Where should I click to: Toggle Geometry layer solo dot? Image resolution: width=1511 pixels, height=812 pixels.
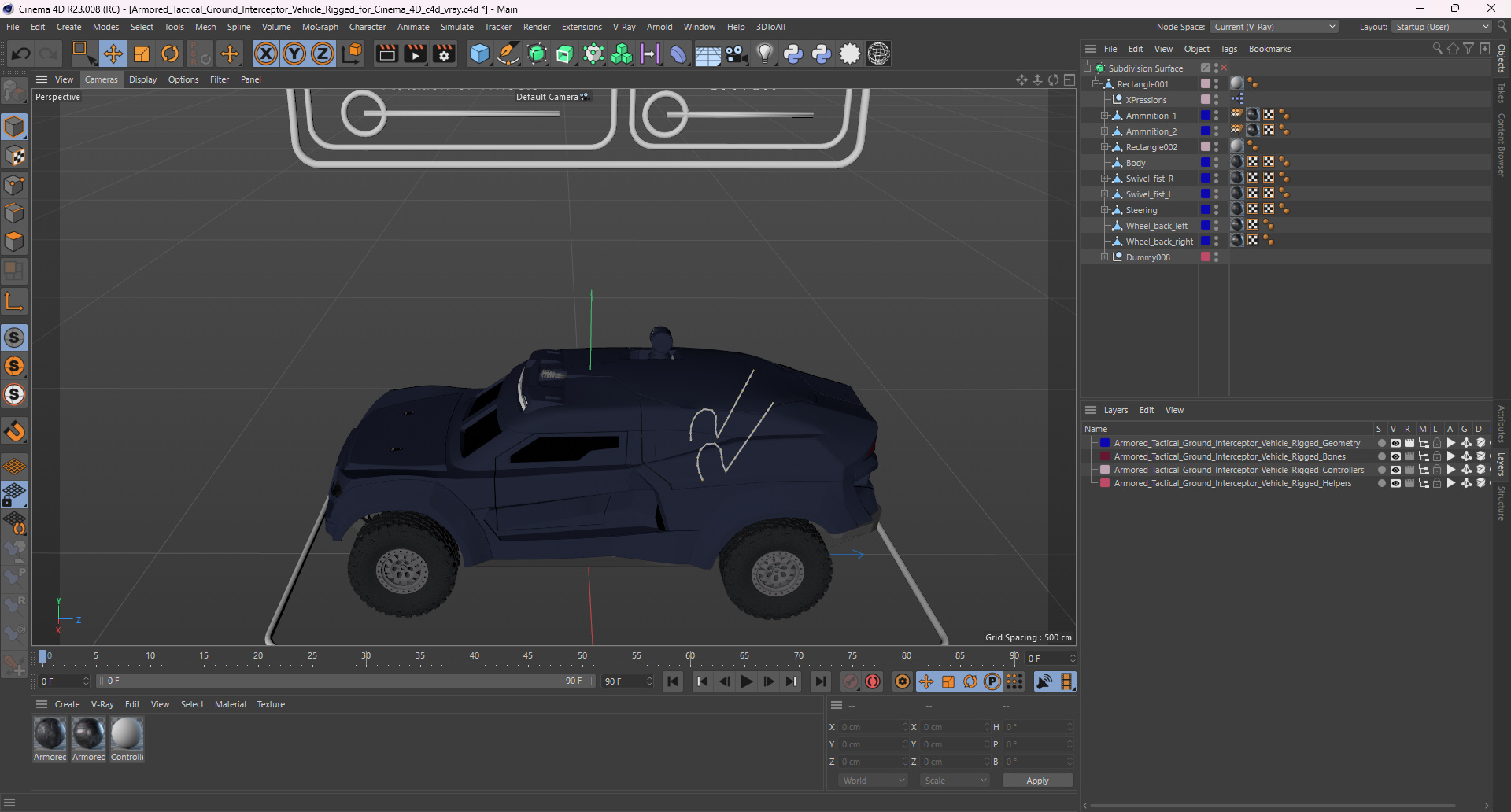[1381, 443]
